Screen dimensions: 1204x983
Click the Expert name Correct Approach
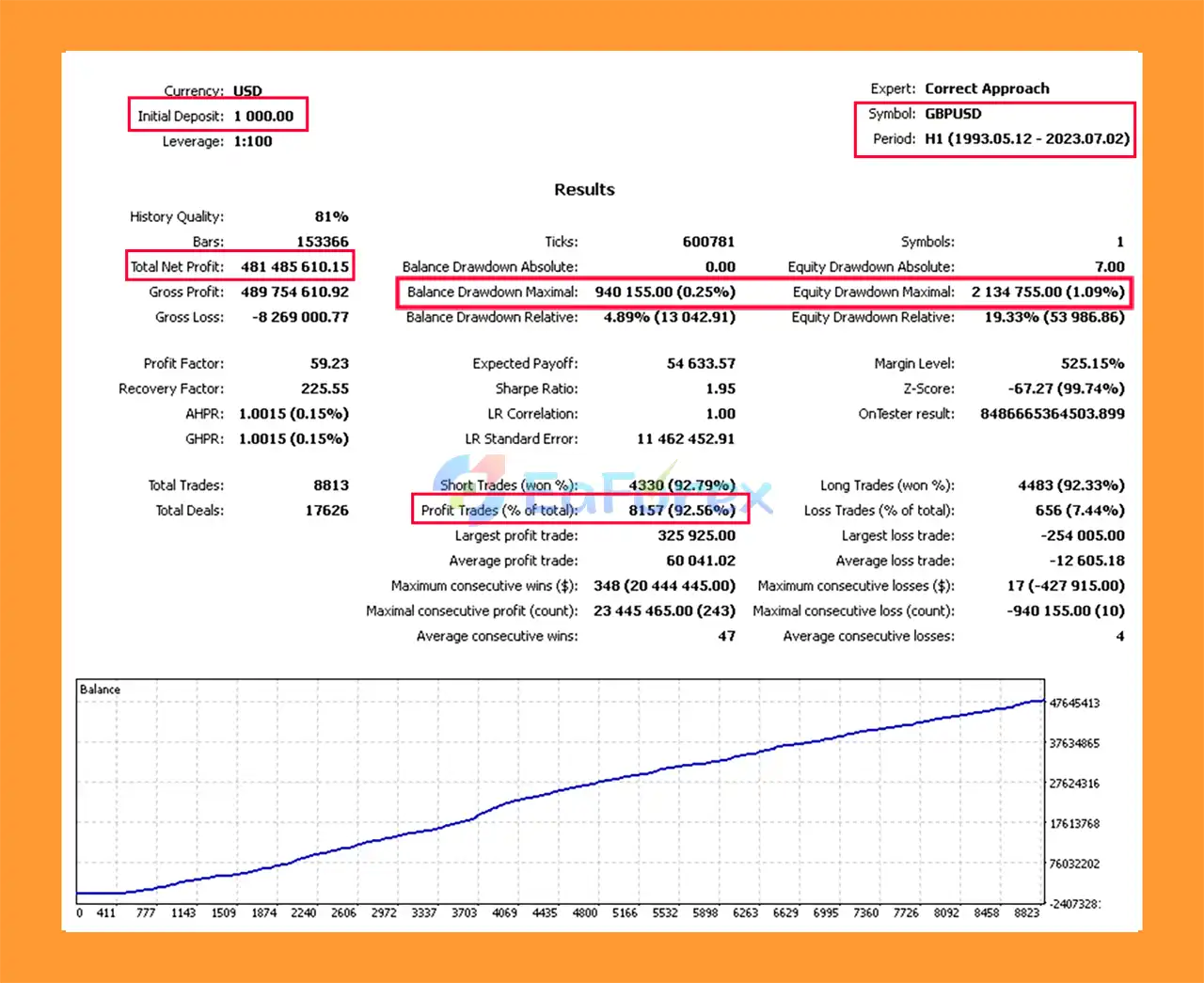pyautogui.click(x=987, y=88)
